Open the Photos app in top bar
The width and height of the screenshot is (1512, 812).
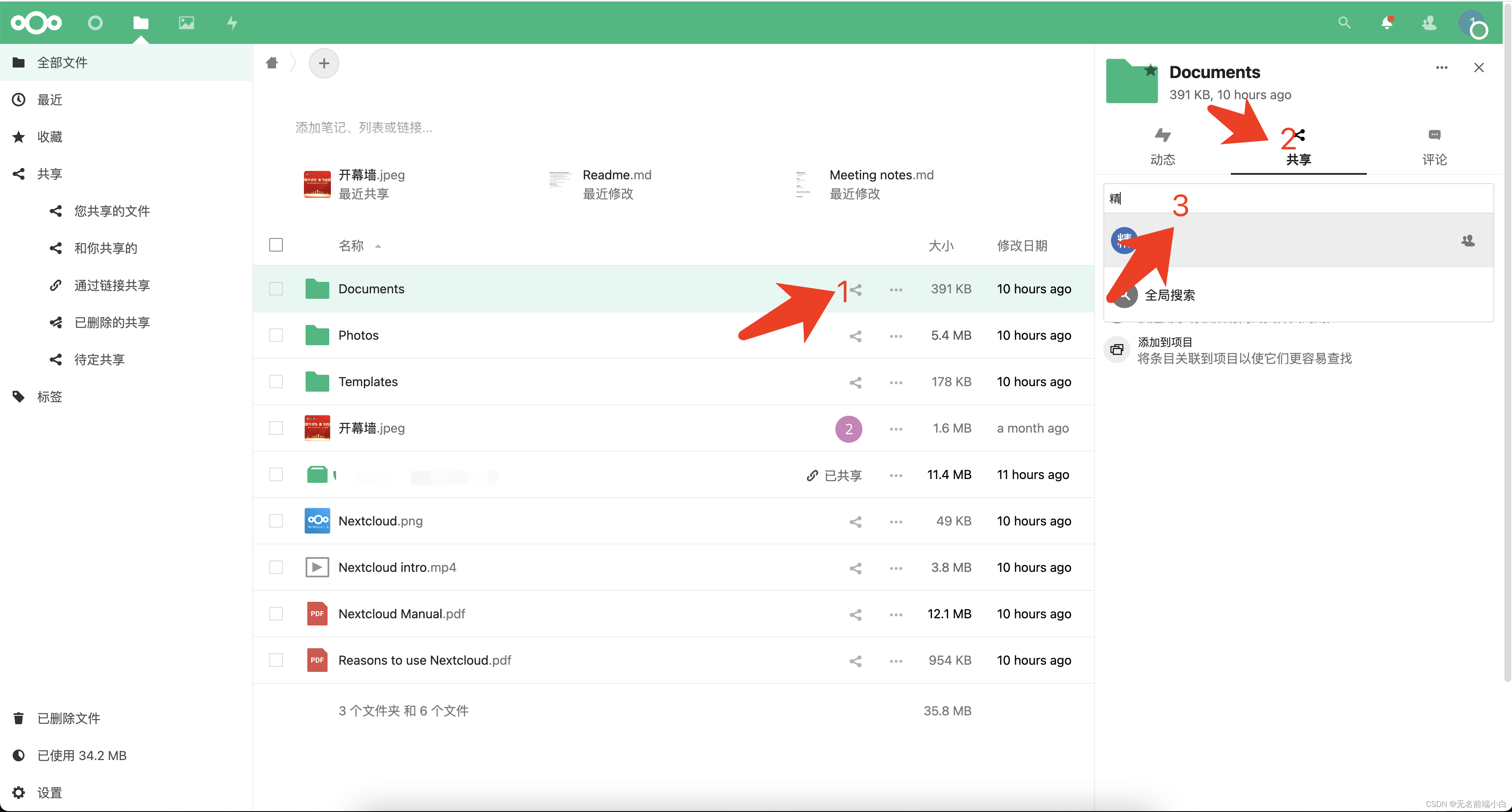[x=186, y=23]
